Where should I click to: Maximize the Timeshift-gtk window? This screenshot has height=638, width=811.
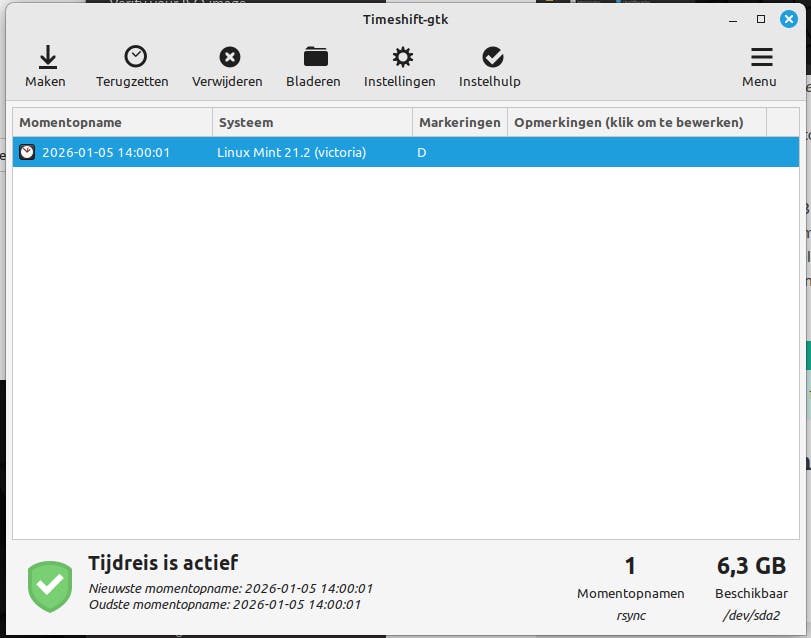point(761,19)
